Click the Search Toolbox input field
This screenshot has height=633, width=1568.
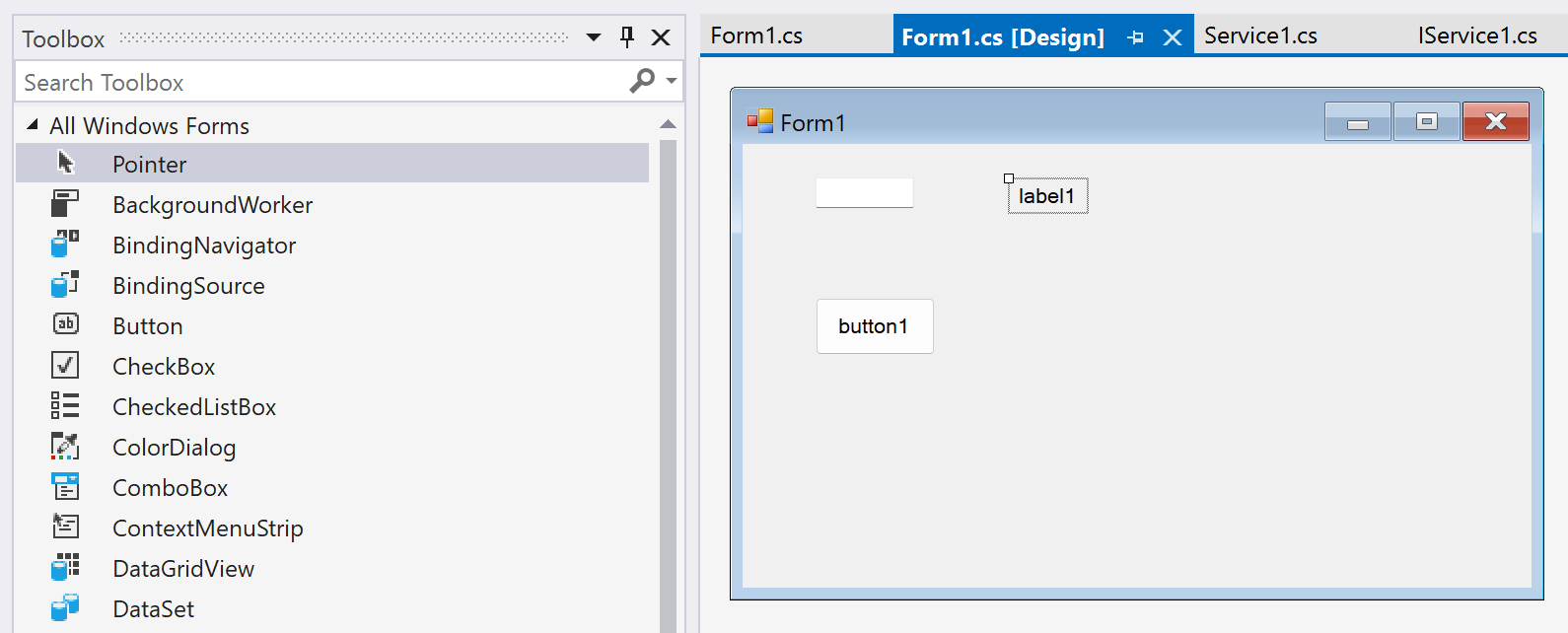[321, 82]
